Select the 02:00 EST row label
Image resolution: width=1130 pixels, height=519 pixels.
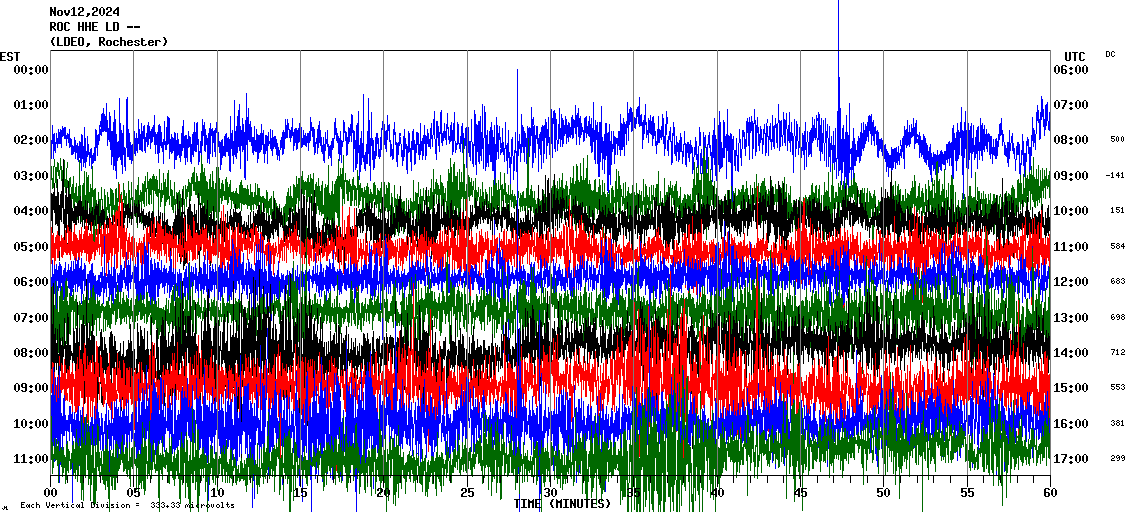coord(30,140)
